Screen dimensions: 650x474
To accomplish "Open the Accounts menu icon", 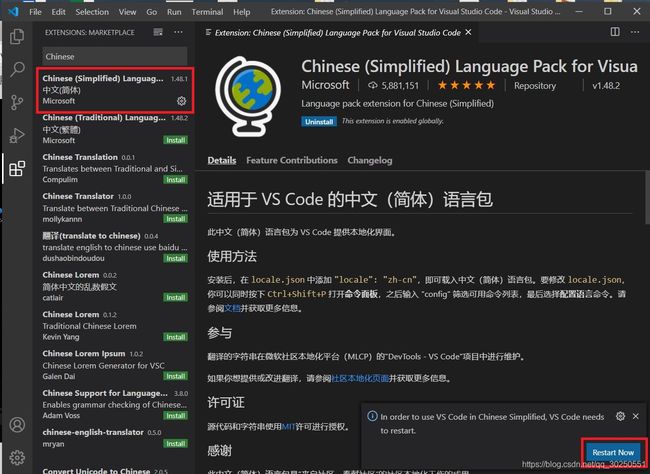I will pos(17,425).
